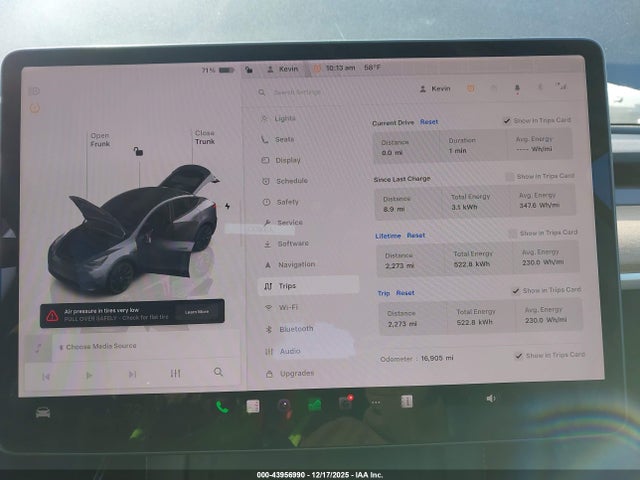Reset the Current Drive stats
The height and width of the screenshot is (480, 640).
pos(429,122)
